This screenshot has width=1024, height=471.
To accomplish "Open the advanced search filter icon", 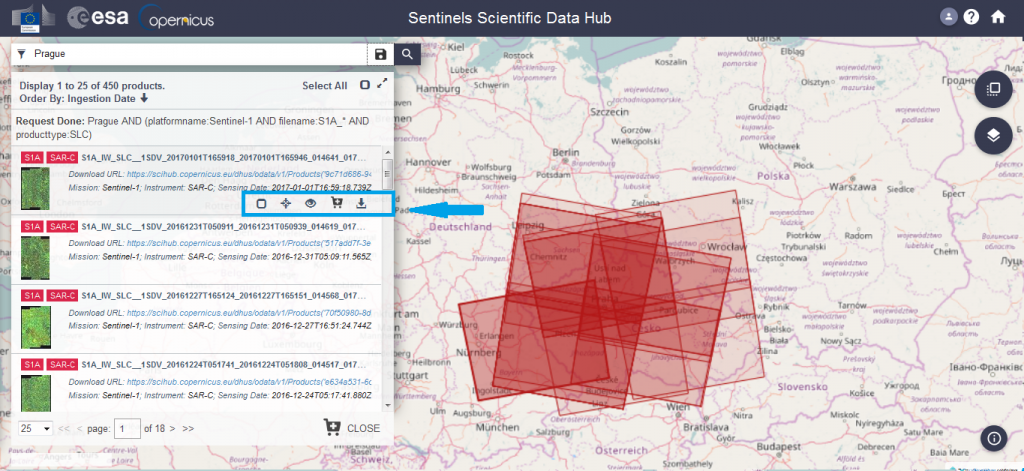I will pyautogui.click(x=22, y=54).
